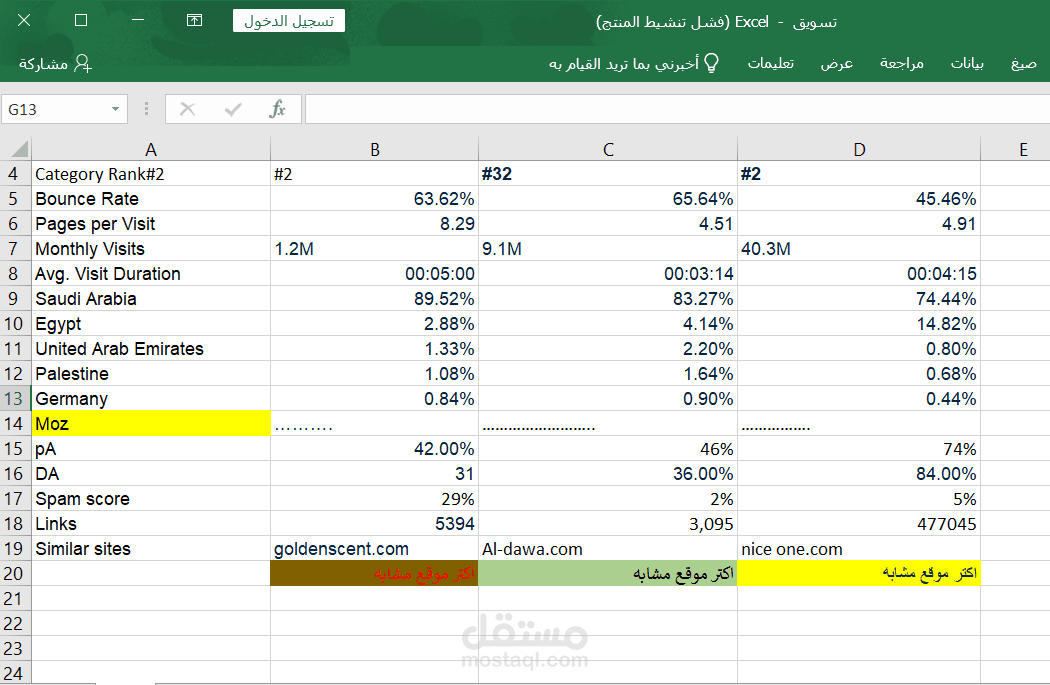Click the Avg. Visit Duration cell
The image size is (1050, 685).
click(151, 274)
